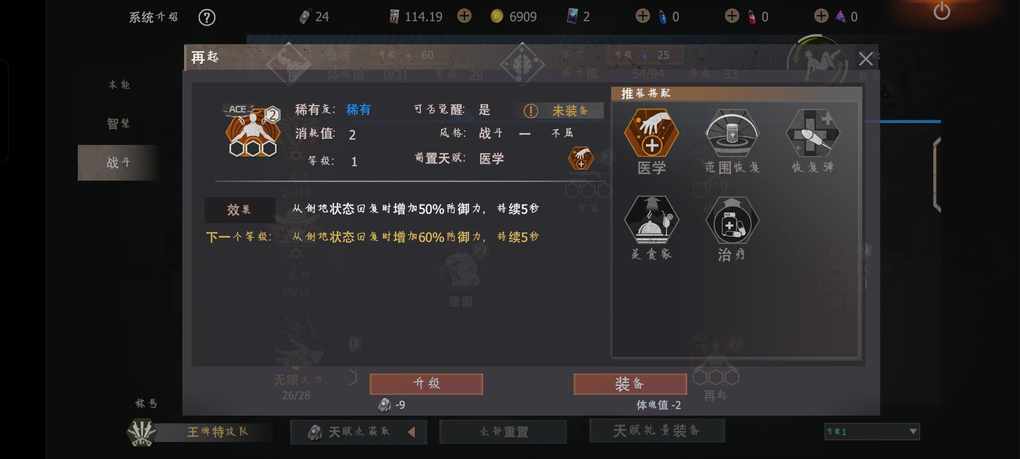Screen dimensions: 1020x459
Task: Click the prerequisite 医学 talent small icon
Action: (x=581, y=159)
